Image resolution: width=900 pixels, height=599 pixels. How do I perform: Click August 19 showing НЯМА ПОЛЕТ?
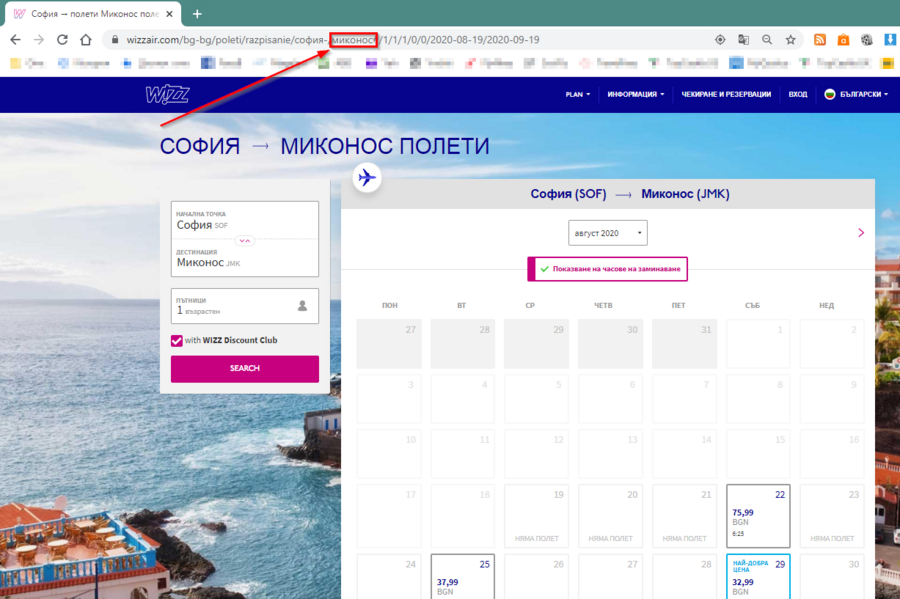click(x=537, y=516)
